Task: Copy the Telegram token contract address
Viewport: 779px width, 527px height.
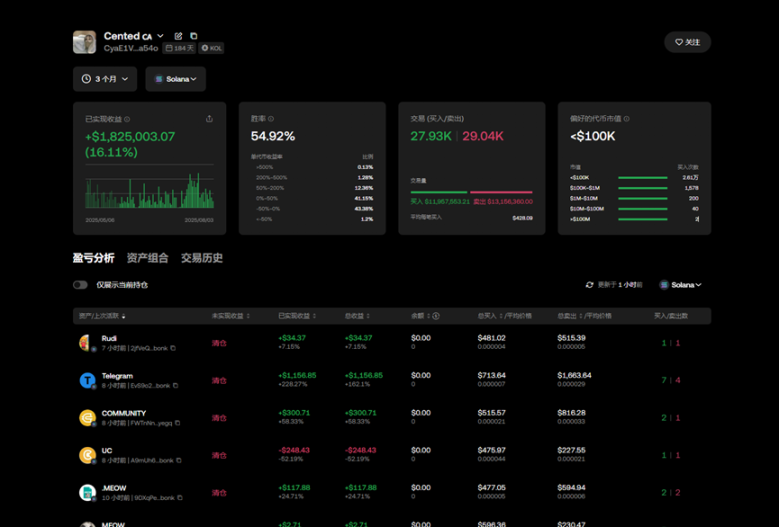Action: pos(176,386)
